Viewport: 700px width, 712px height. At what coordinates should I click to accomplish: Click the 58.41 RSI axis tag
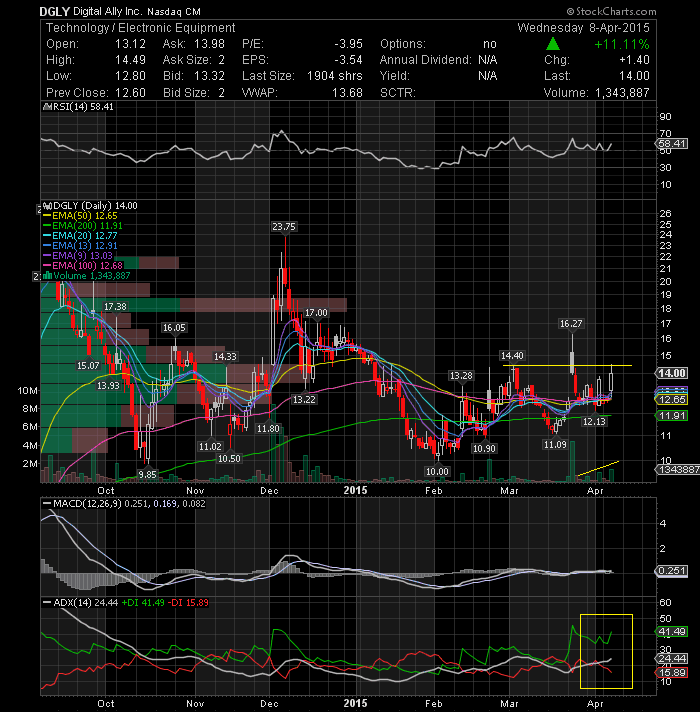coord(672,144)
